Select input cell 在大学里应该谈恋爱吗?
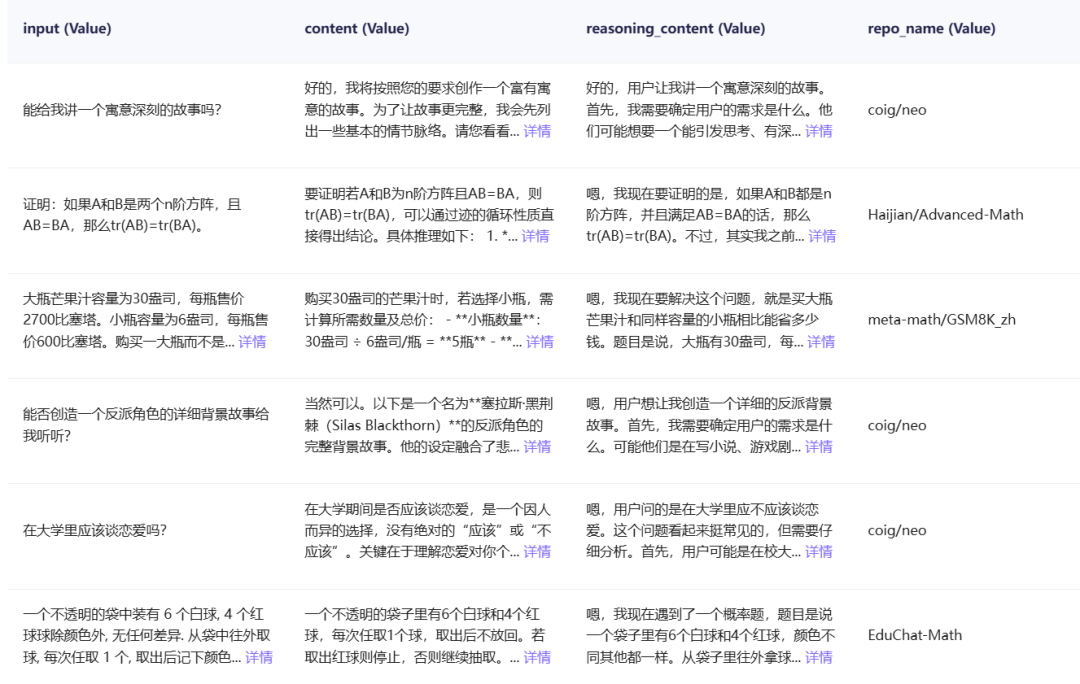The image size is (1080, 684). (x=94, y=530)
